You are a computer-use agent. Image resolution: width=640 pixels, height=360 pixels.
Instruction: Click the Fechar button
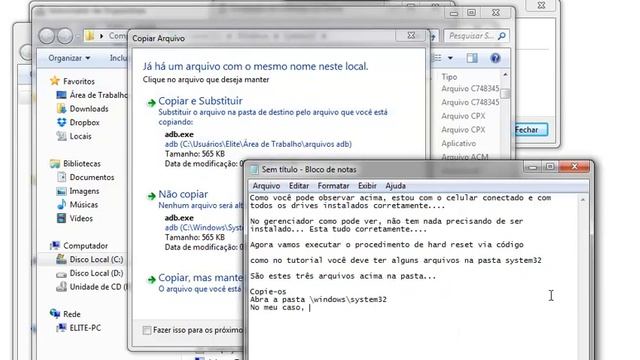click(530, 130)
